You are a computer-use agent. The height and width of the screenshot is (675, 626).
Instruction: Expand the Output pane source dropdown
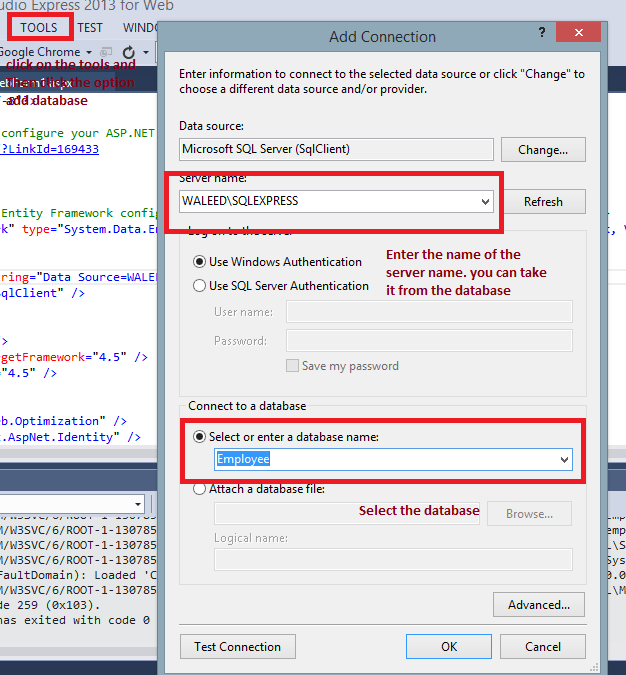coord(136,504)
